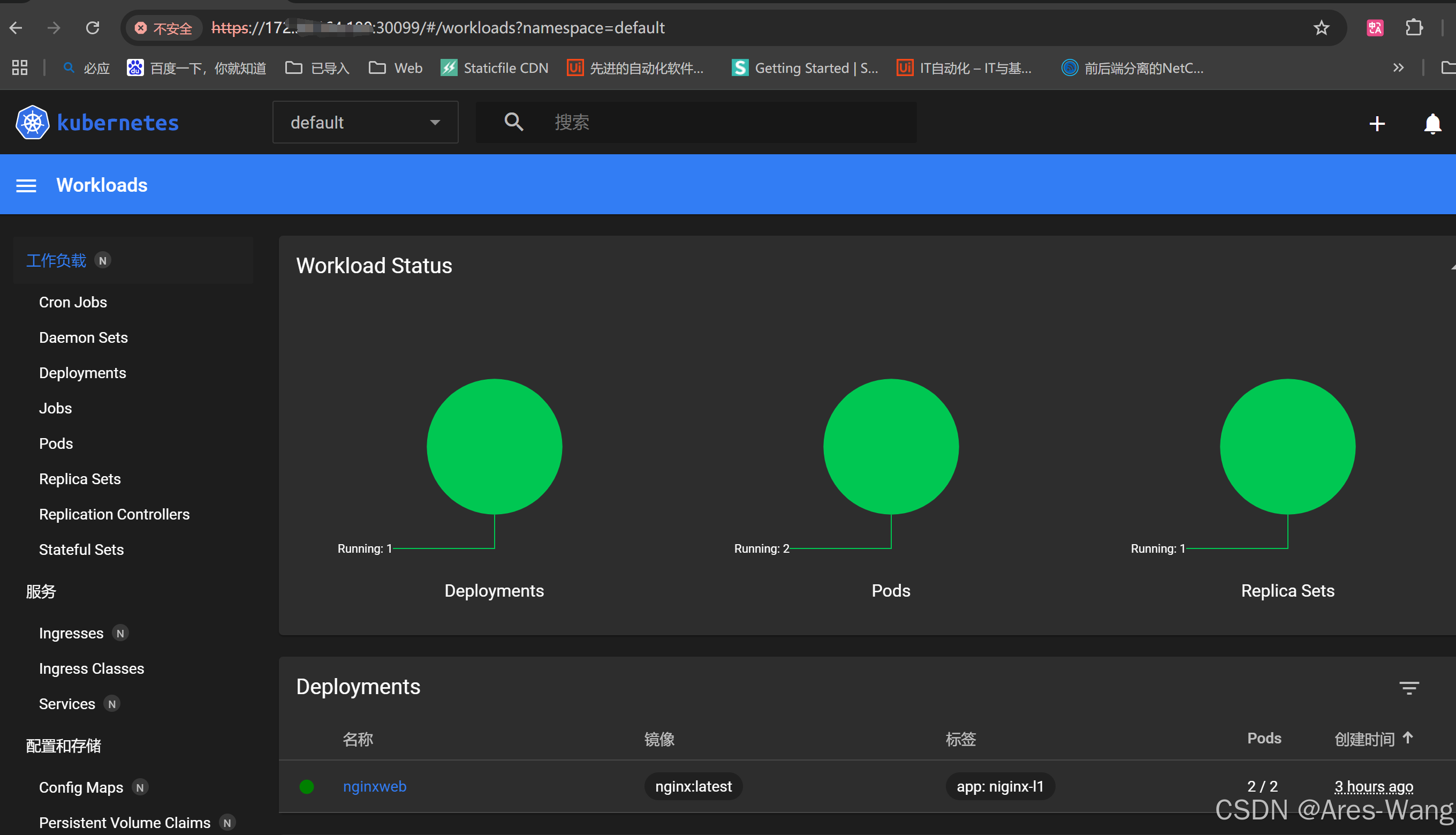Click the green Pods status circle
Image resolution: width=1456 pixels, height=835 pixels.
pos(890,446)
